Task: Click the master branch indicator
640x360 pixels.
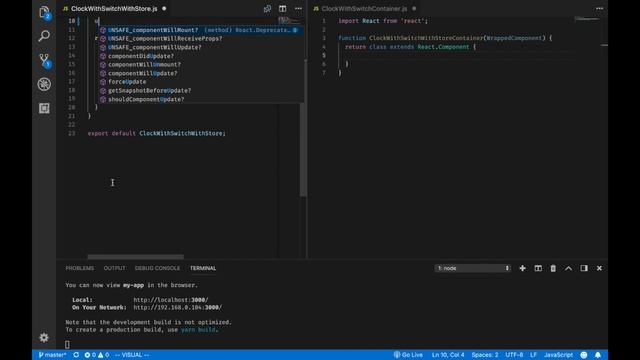Action: pos(52,355)
